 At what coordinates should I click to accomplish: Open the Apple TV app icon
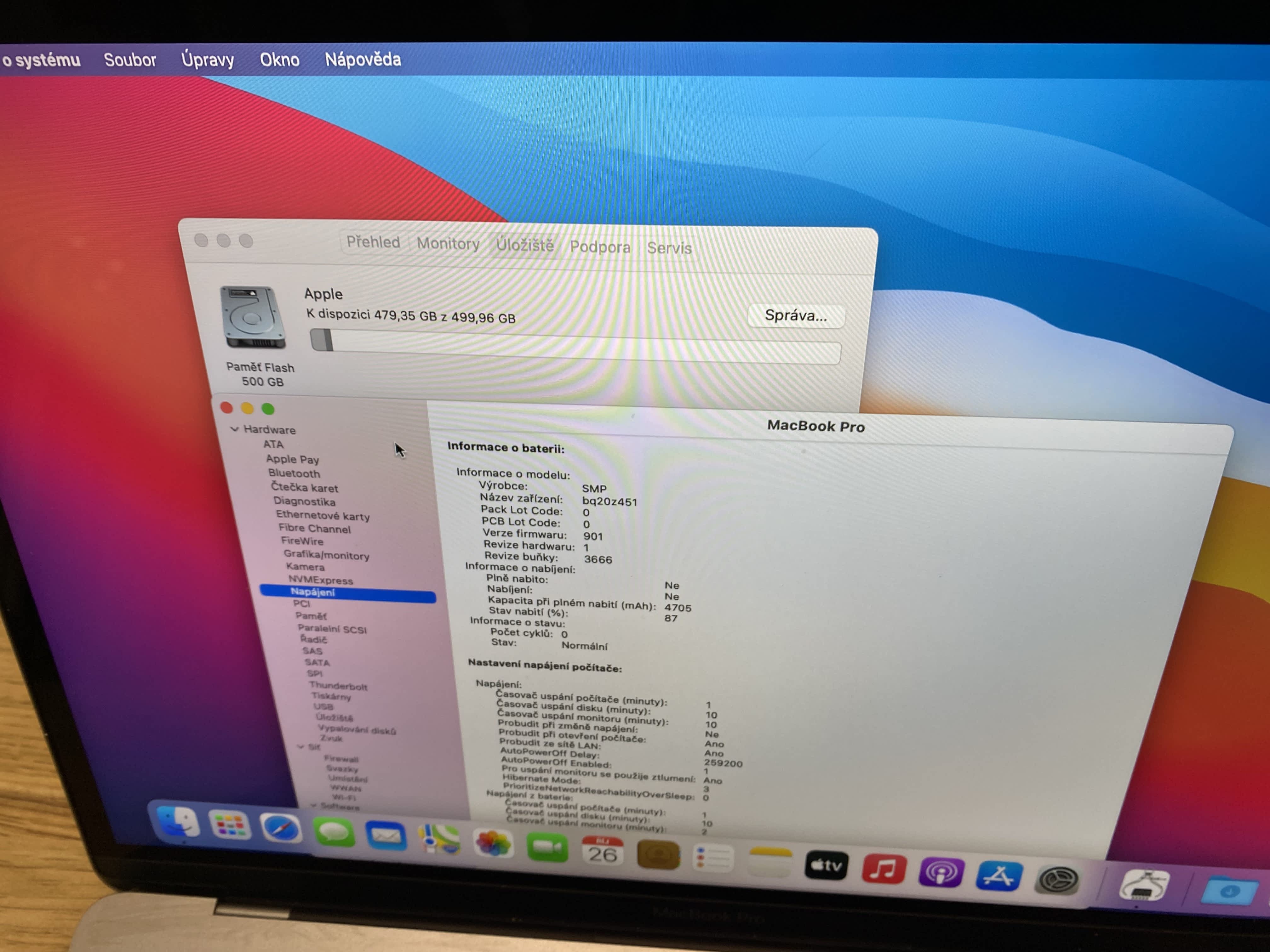[826, 865]
